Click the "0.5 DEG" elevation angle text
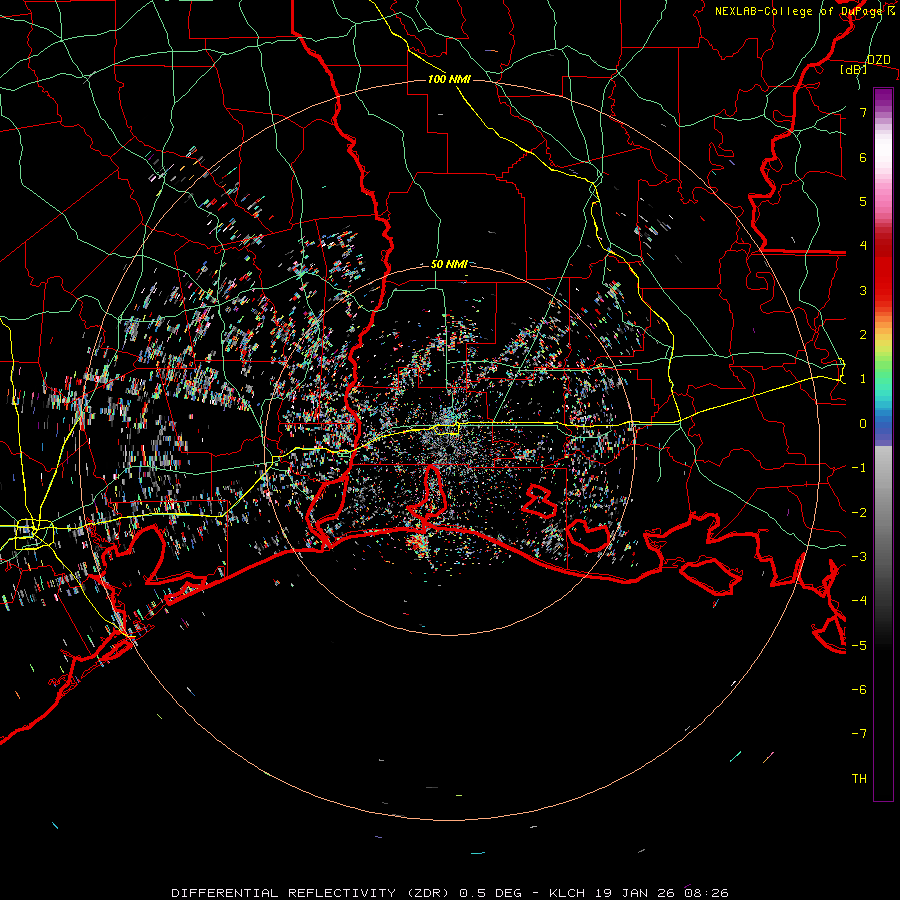 click(490, 893)
